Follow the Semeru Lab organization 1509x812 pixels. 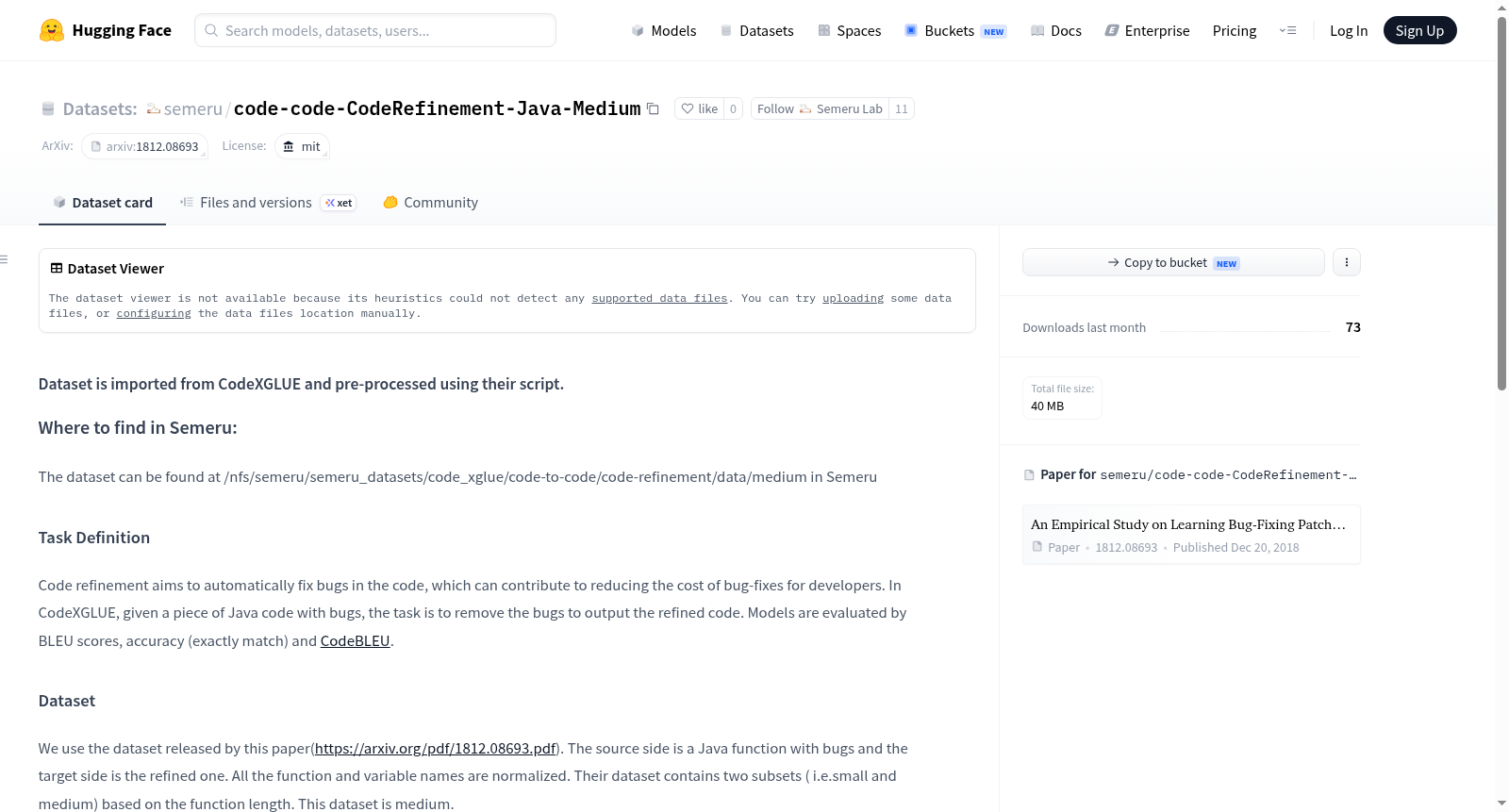[x=820, y=108]
